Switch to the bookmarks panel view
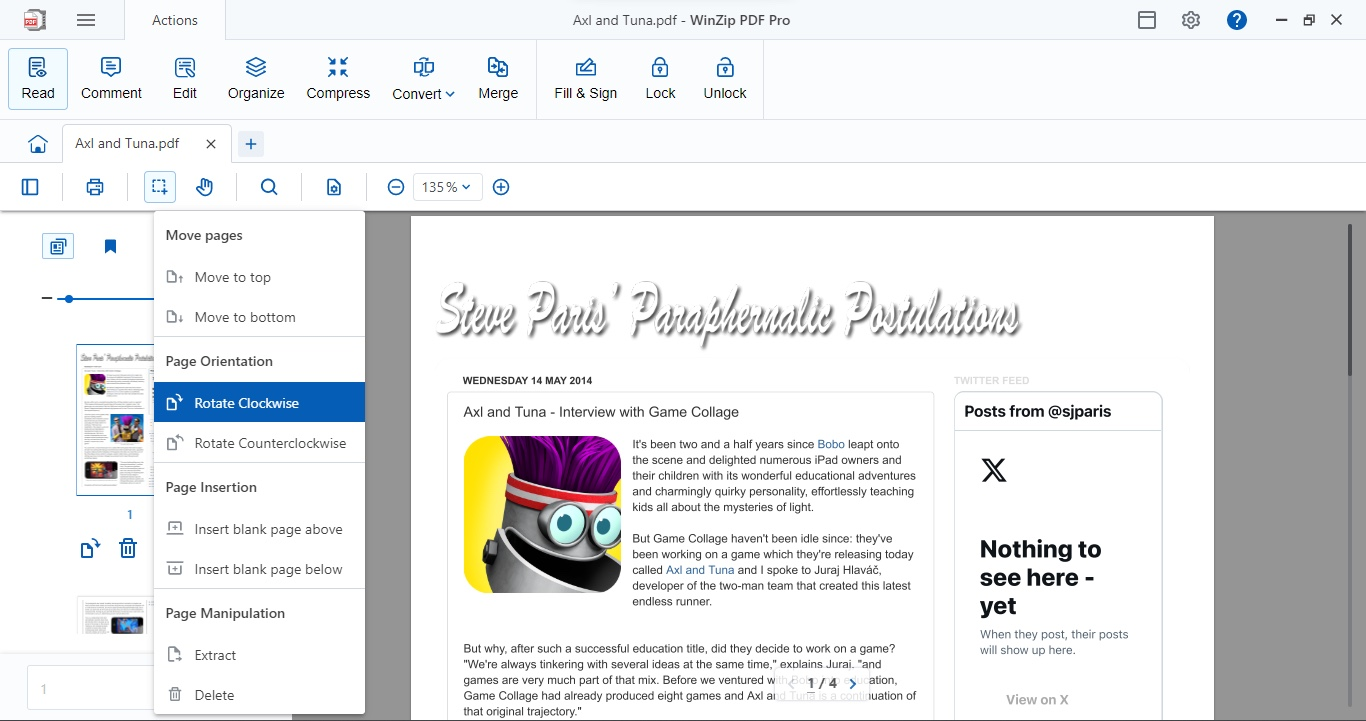The width and height of the screenshot is (1366, 721). point(111,246)
